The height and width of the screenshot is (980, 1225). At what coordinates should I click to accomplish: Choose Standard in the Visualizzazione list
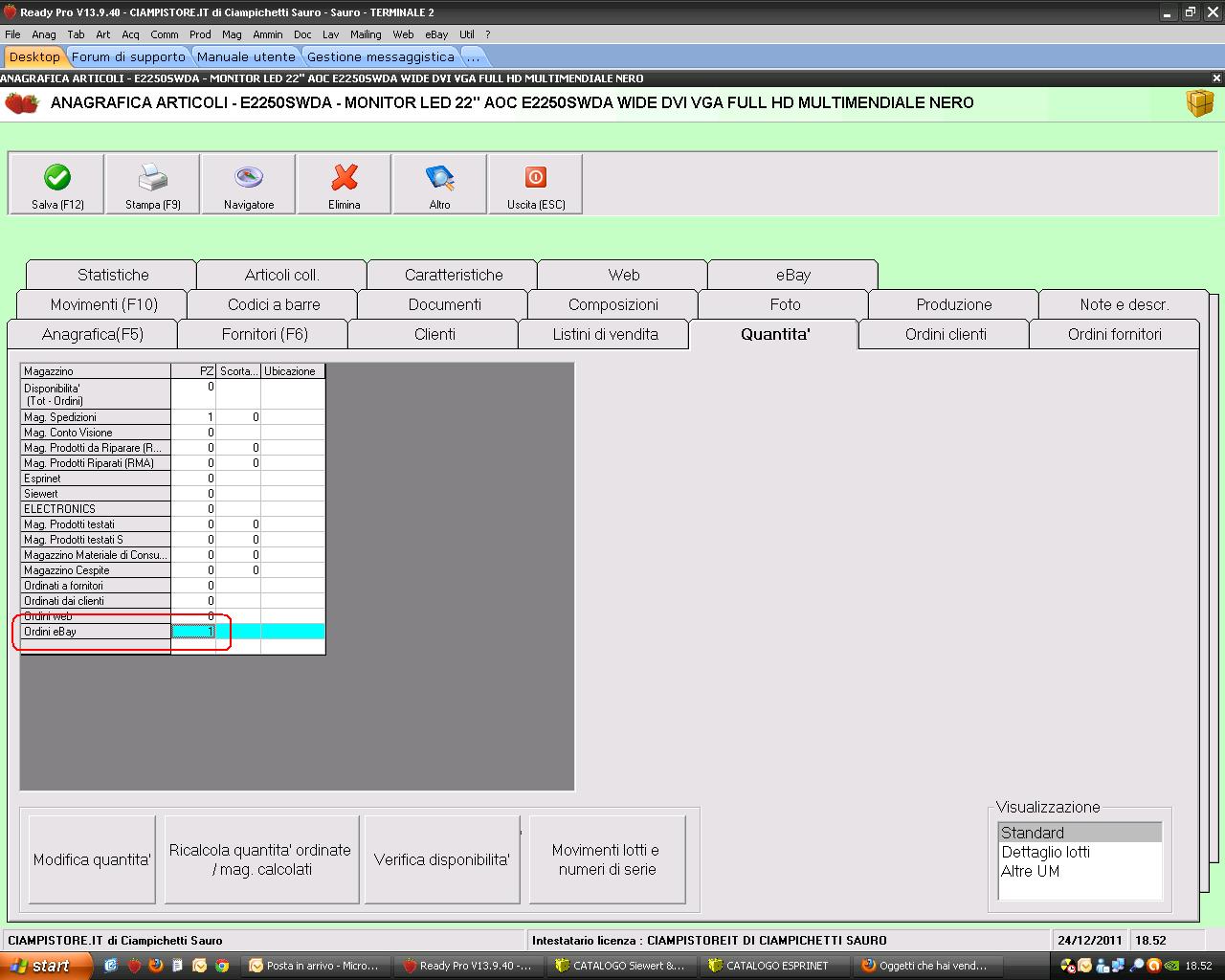[1032, 833]
